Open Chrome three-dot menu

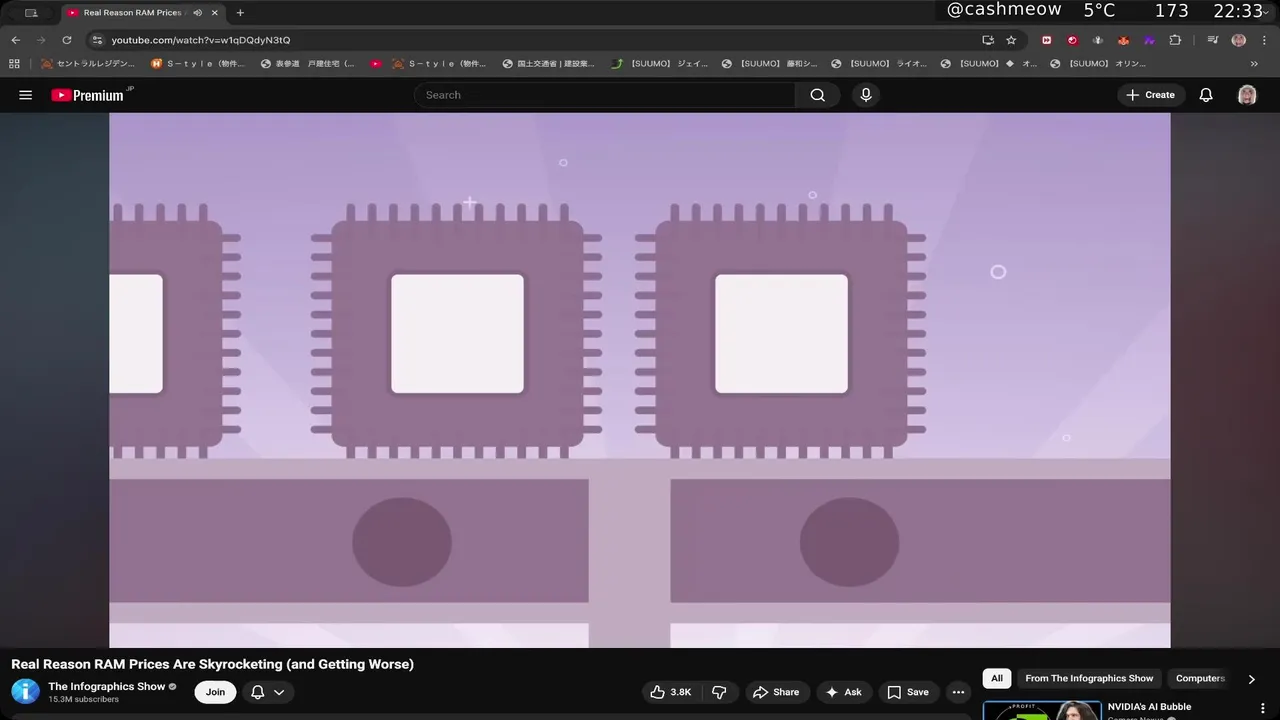1264,40
